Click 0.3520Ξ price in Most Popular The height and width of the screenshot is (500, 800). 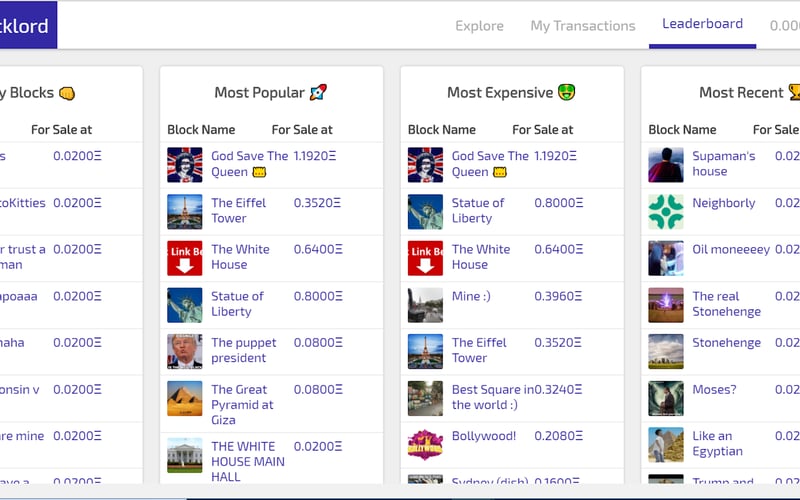pyautogui.click(x=317, y=203)
